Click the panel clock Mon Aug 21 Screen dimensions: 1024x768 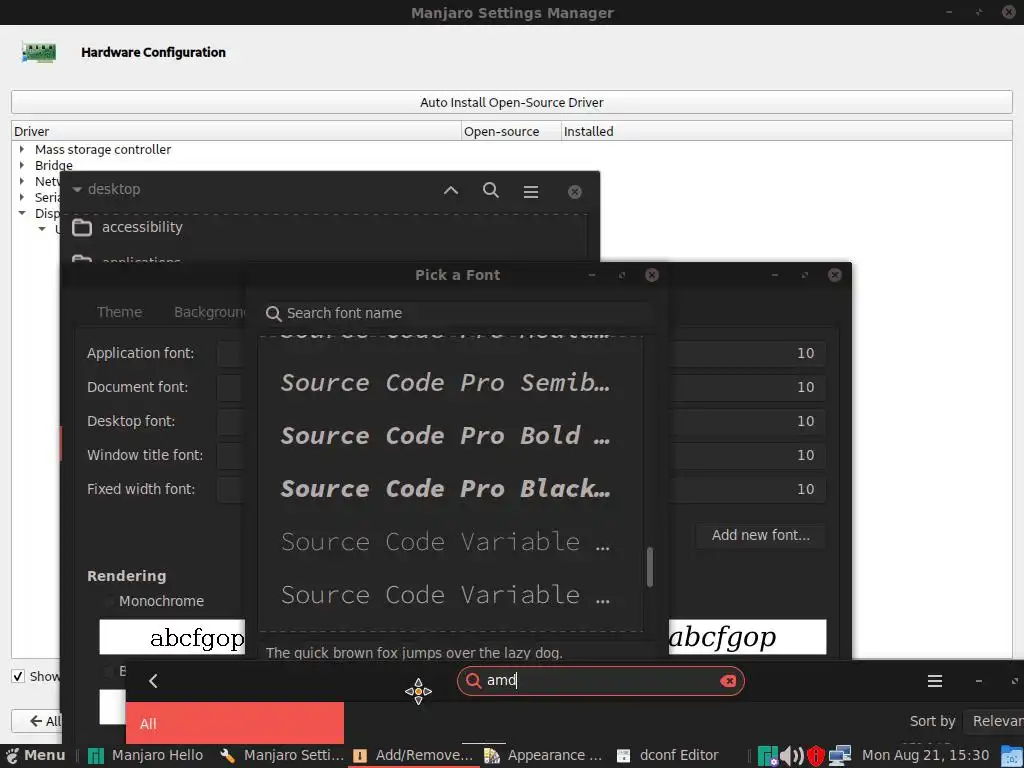(x=925, y=756)
